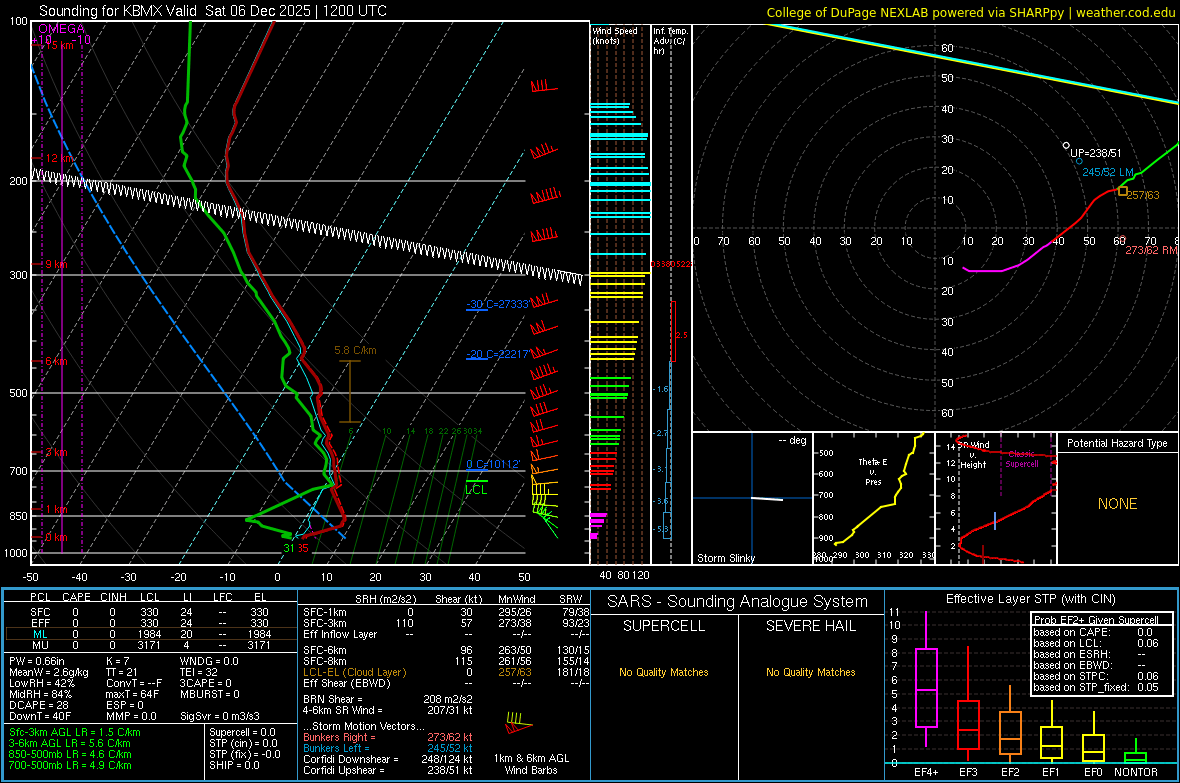The height and width of the screenshot is (783, 1180).
Task: Click the Potential Hazard Type NONE label
Action: (x=1117, y=504)
